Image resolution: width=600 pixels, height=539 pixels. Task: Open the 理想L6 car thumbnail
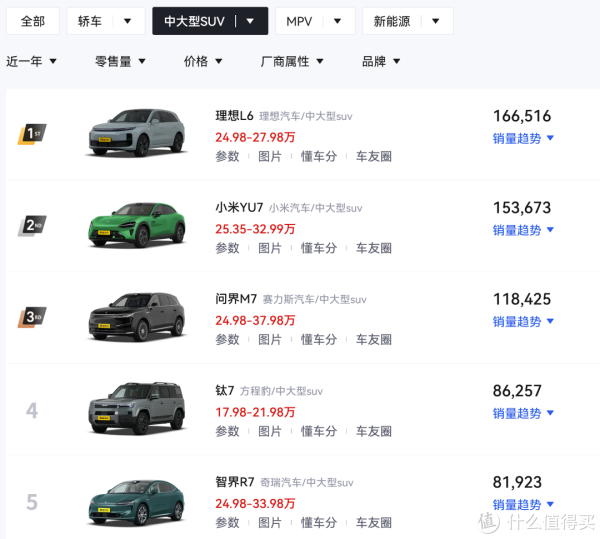[x=137, y=134]
